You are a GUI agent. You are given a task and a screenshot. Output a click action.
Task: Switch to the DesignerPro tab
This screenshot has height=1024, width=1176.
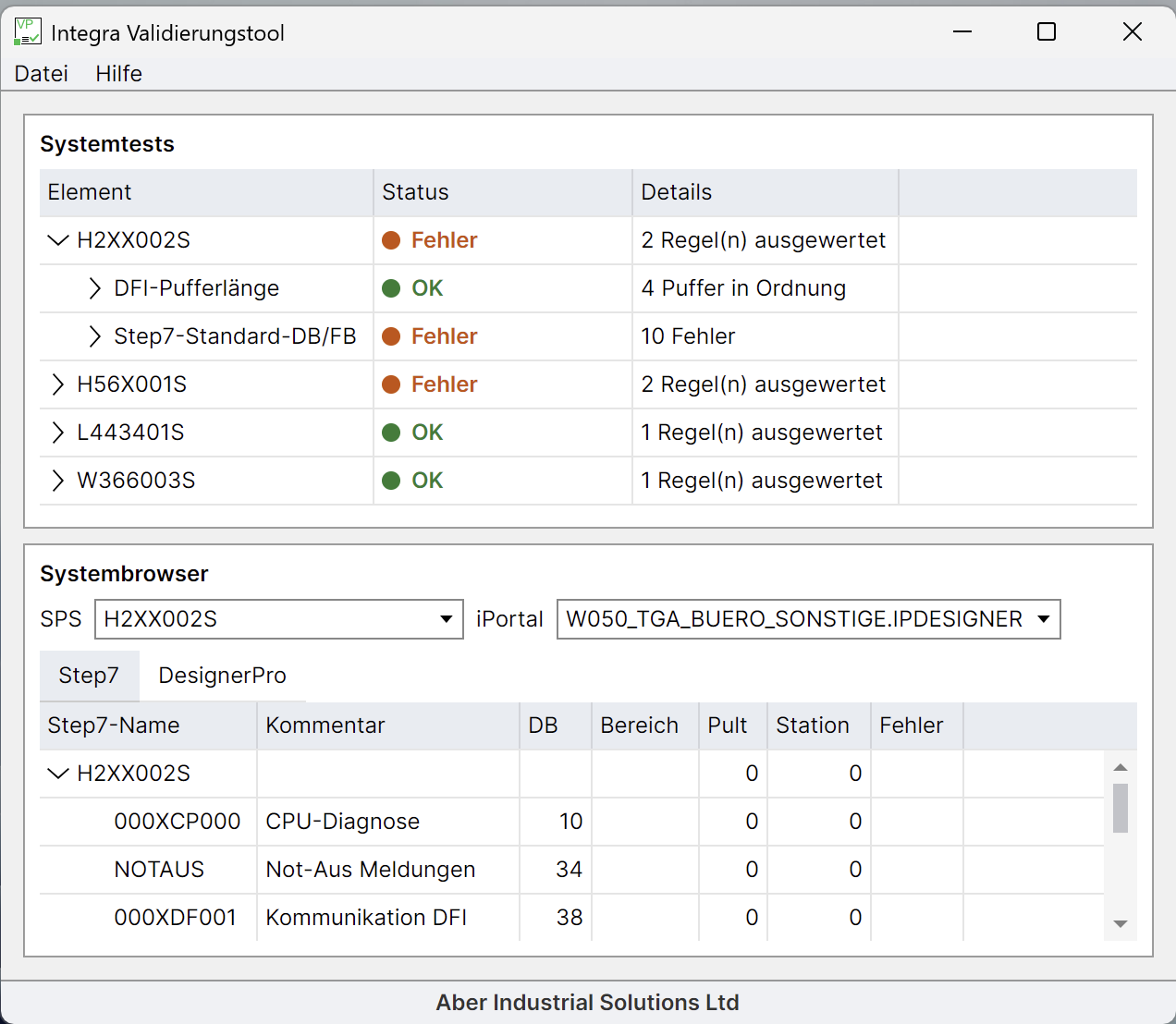tap(222, 676)
